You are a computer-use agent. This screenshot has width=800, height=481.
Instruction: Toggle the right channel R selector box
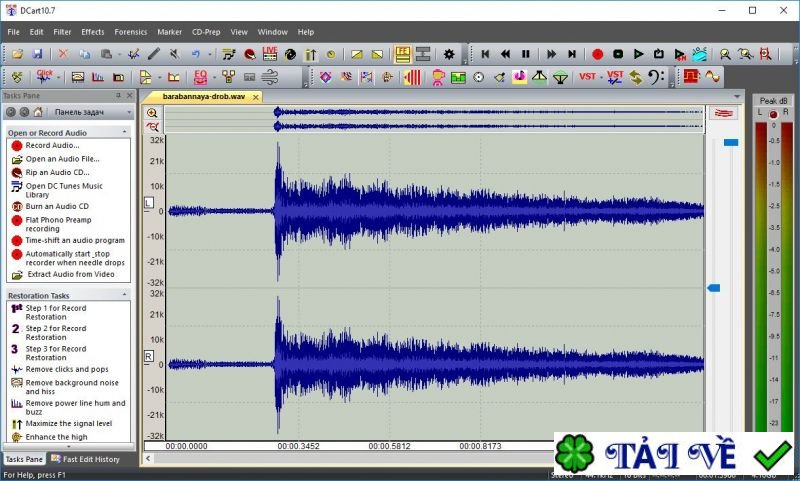[x=149, y=356]
